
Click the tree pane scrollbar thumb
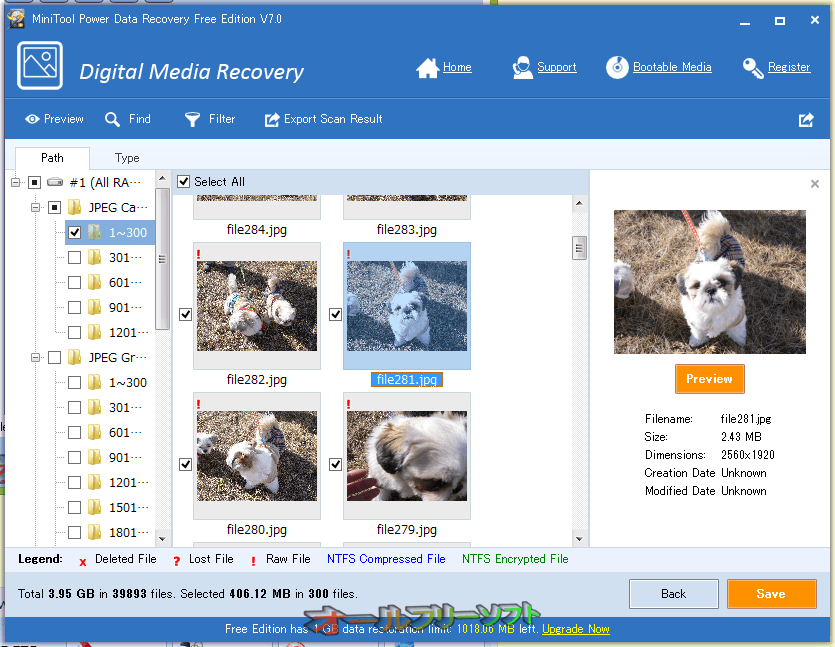162,259
